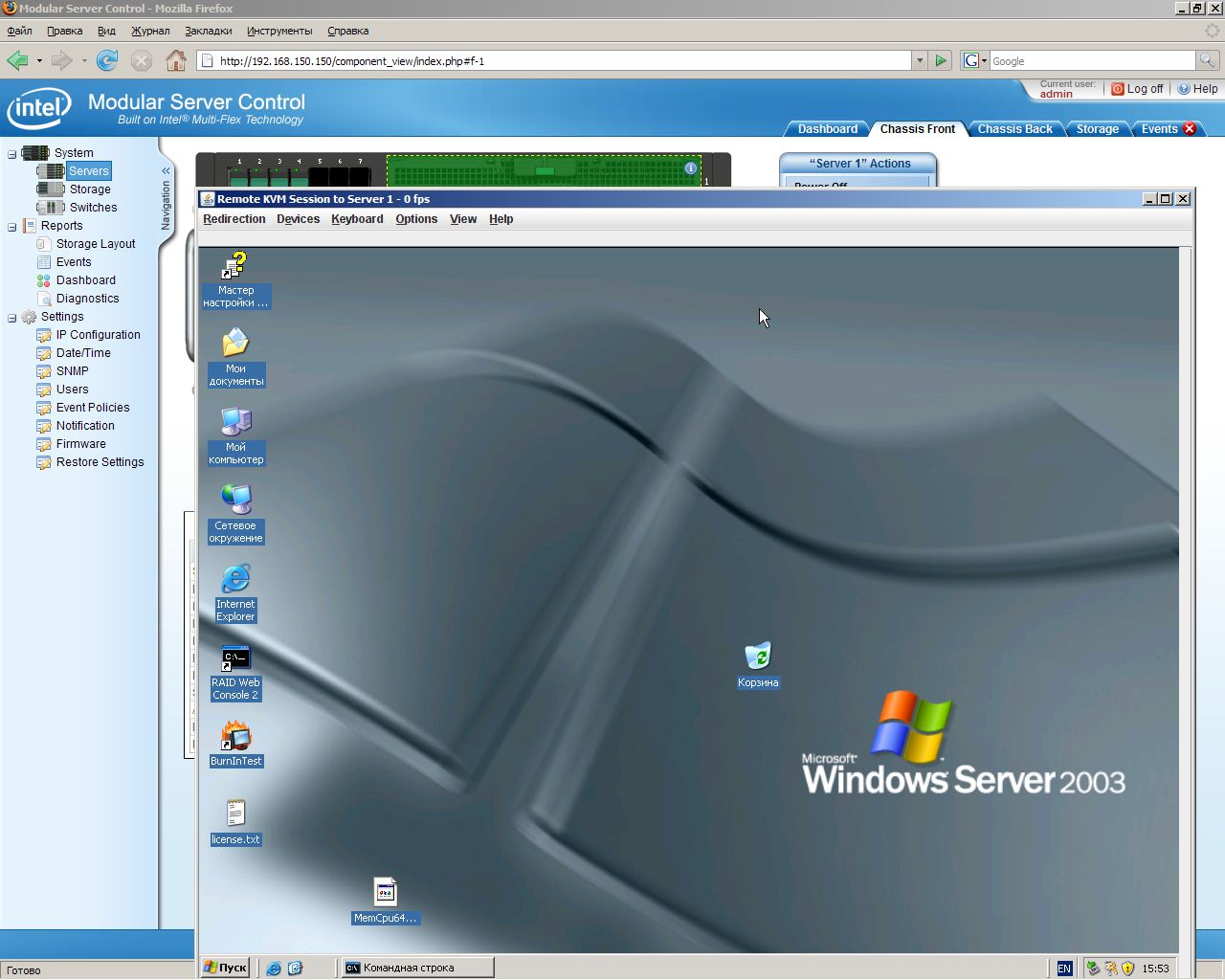
Task: Switch to the Chassis Back tab
Action: (1014, 129)
